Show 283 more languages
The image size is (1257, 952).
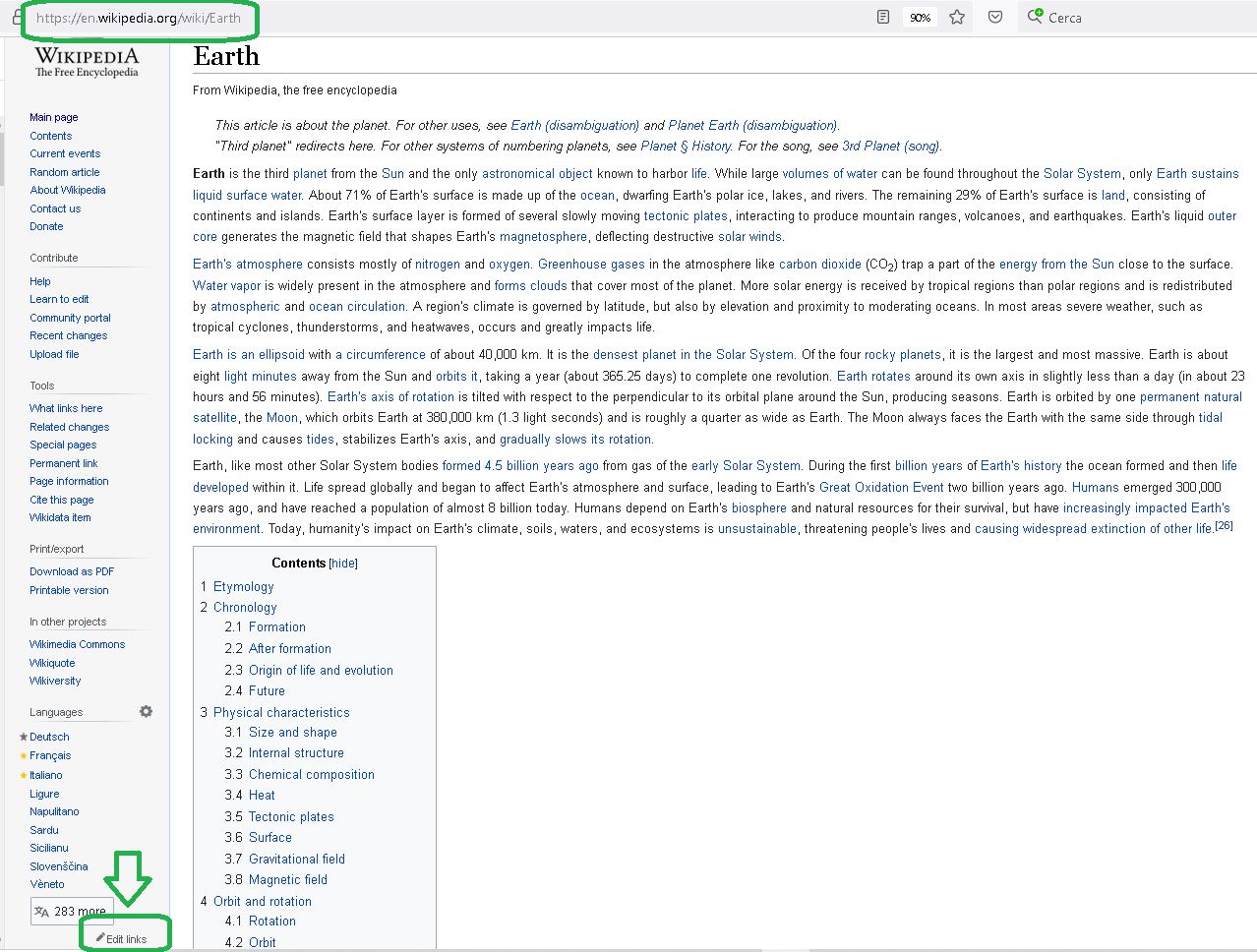tap(72, 912)
